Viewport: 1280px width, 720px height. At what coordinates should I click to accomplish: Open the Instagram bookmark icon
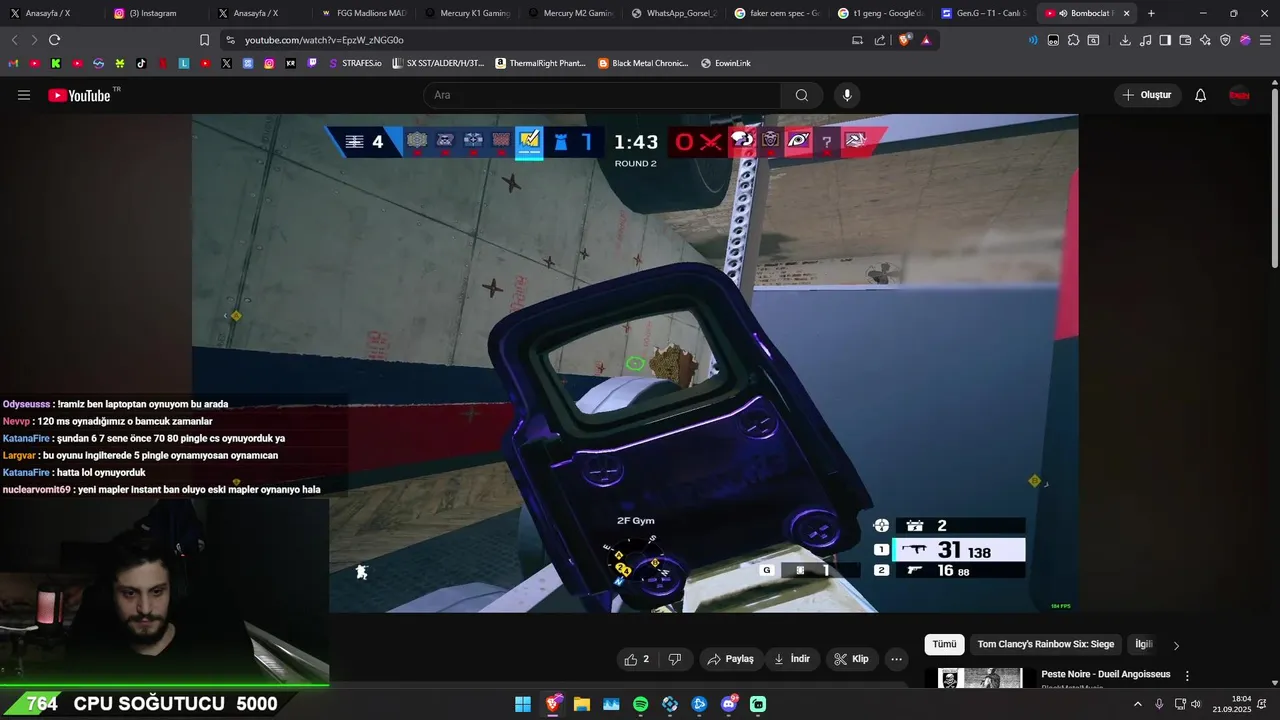point(269,63)
